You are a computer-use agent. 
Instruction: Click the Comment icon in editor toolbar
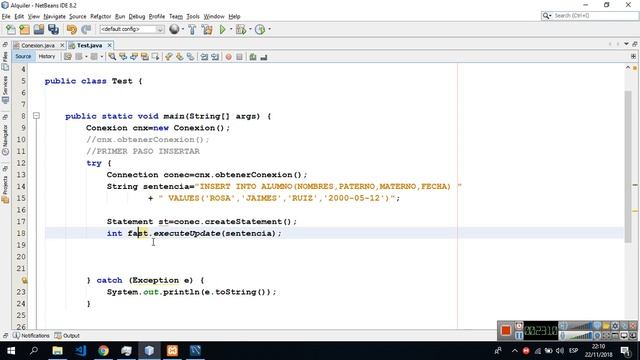click(x=253, y=57)
